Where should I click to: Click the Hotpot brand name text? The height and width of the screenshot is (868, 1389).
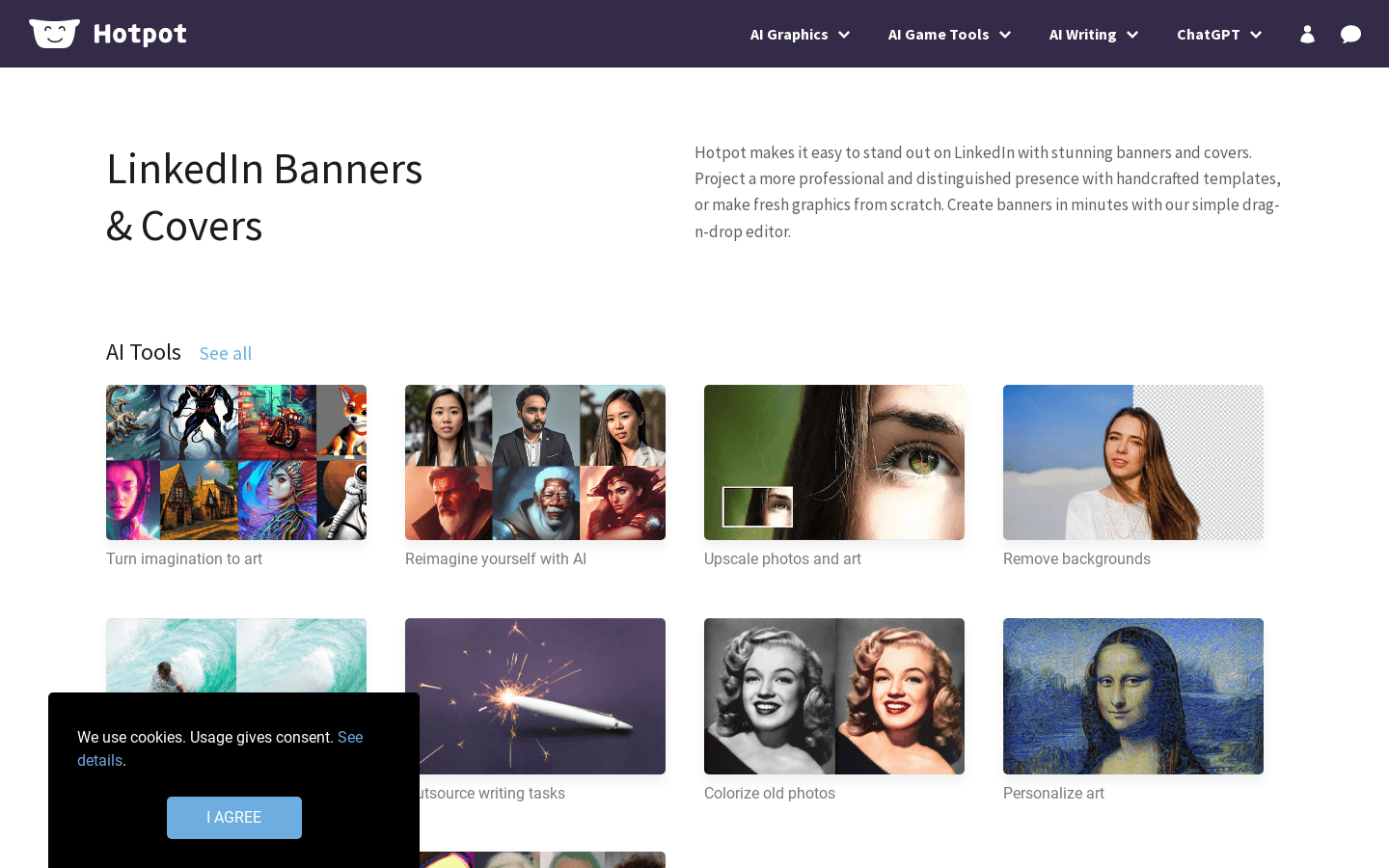140,35
